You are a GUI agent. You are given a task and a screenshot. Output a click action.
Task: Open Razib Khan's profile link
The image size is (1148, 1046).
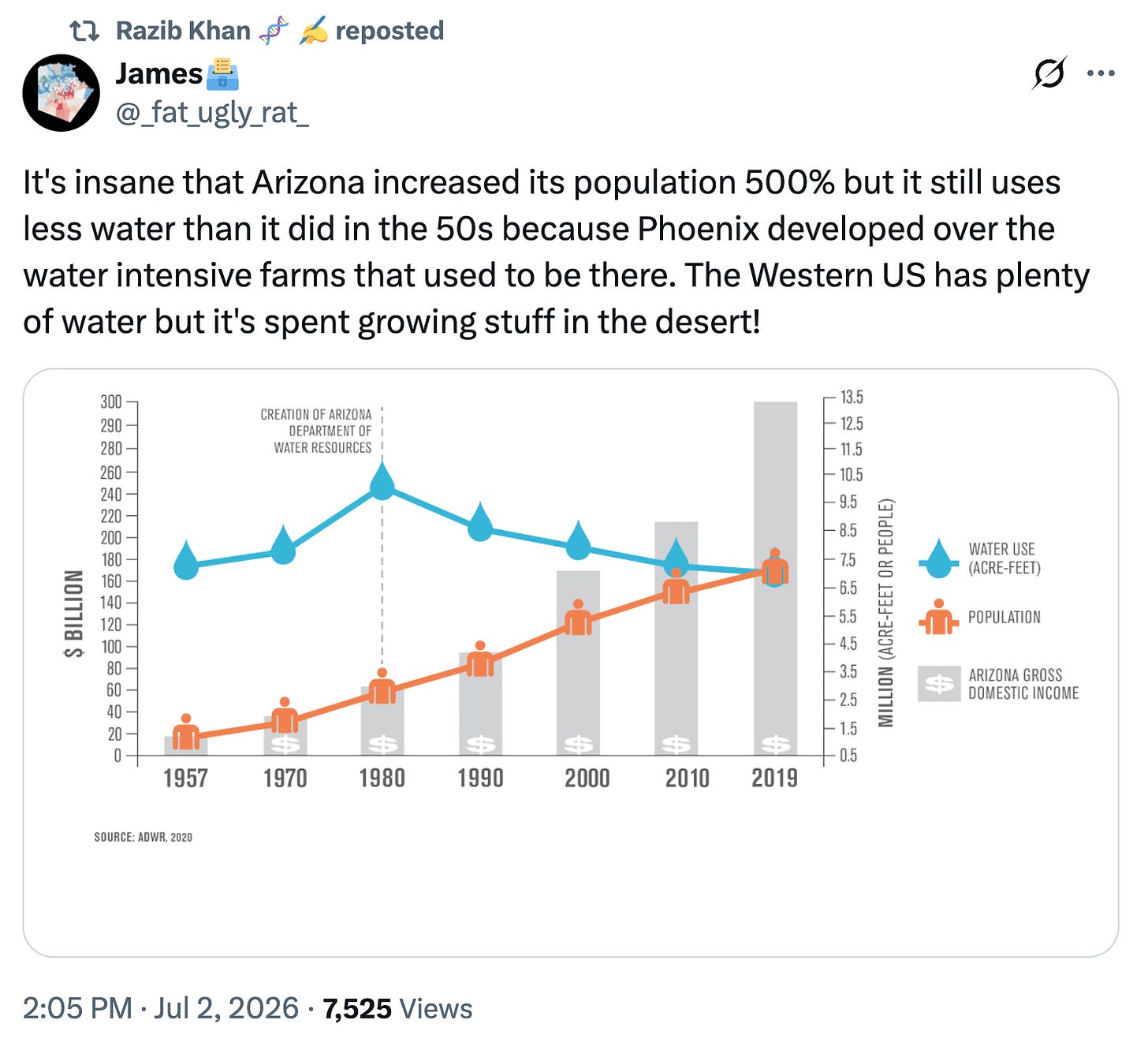pos(183,31)
